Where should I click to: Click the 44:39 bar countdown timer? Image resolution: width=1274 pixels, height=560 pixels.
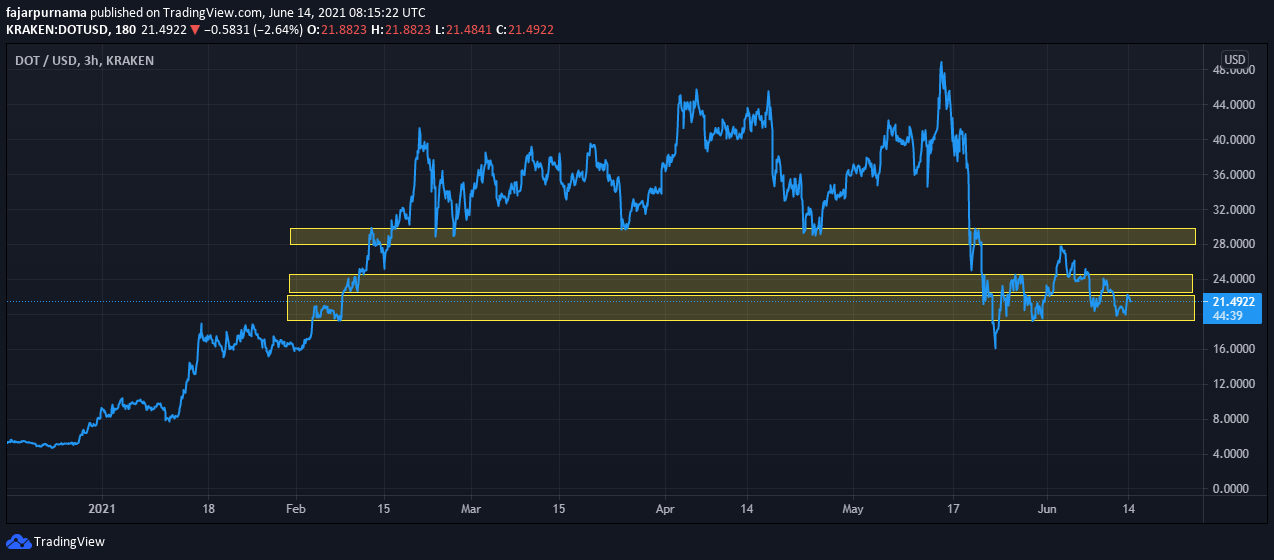[x=1227, y=315]
